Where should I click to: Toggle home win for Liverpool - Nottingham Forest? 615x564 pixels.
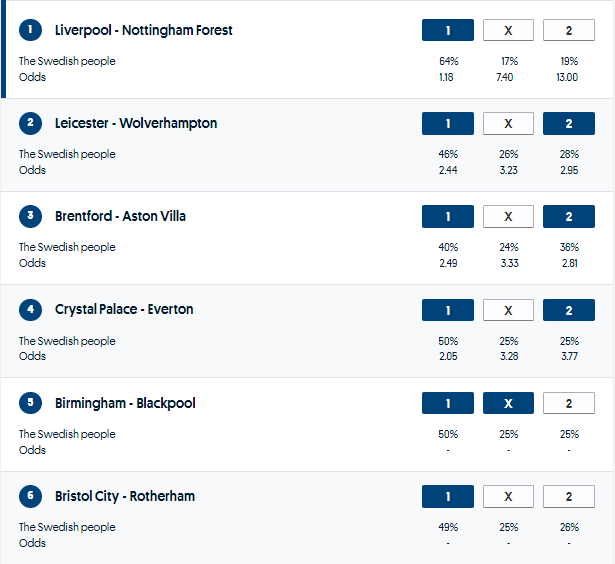(448, 31)
